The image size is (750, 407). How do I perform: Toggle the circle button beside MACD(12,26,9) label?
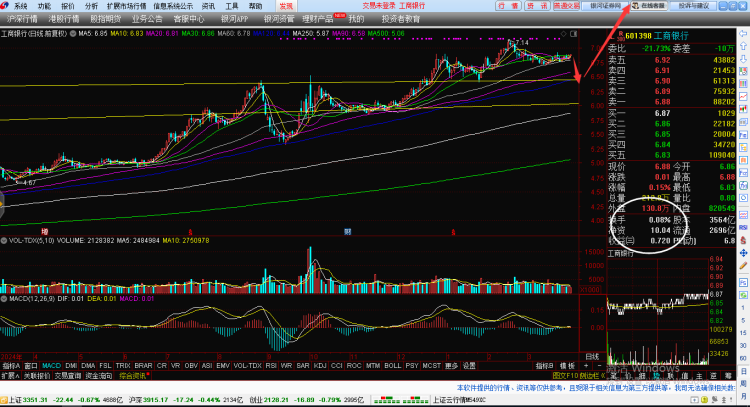pyautogui.click(x=4, y=298)
